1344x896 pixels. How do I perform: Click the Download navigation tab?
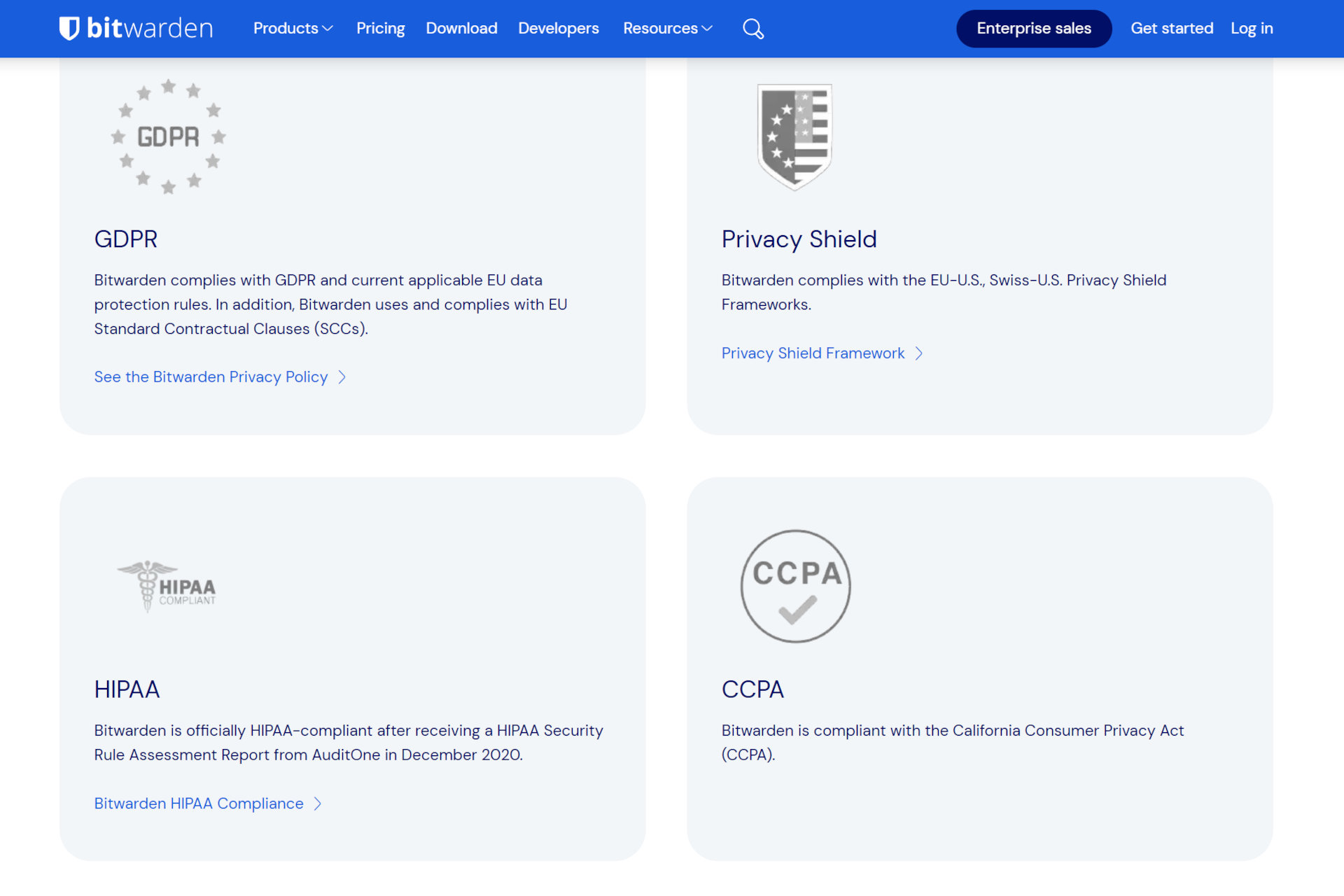point(461,28)
